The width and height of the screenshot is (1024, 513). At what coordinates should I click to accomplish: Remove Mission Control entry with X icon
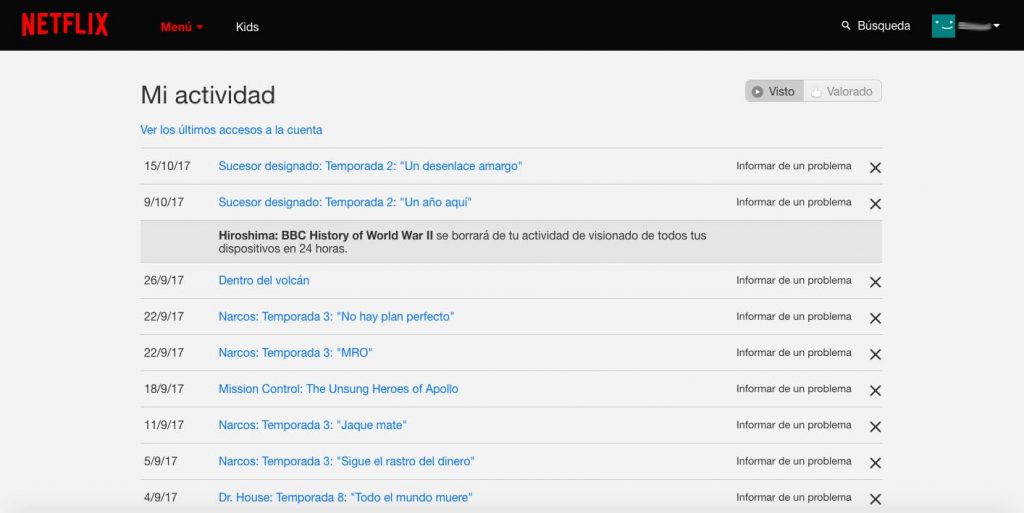pyautogui.click(x=875, y=390)
